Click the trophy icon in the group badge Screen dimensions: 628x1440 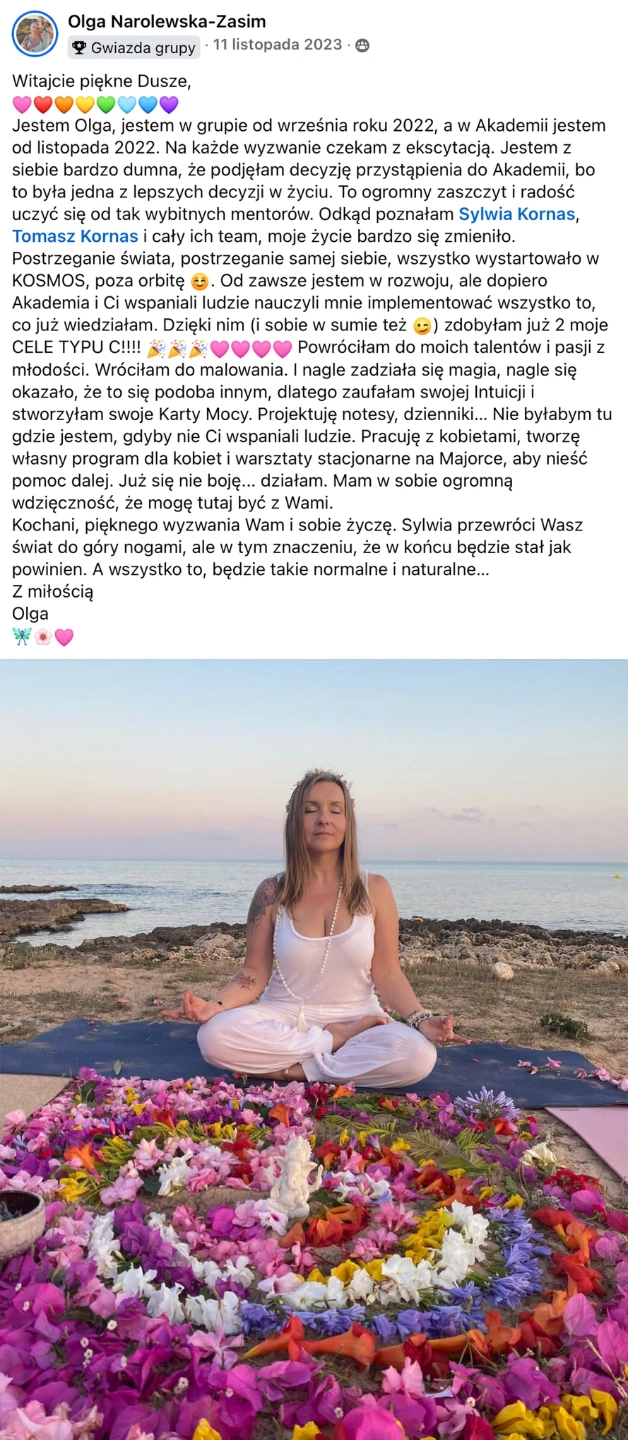(79, 47)
